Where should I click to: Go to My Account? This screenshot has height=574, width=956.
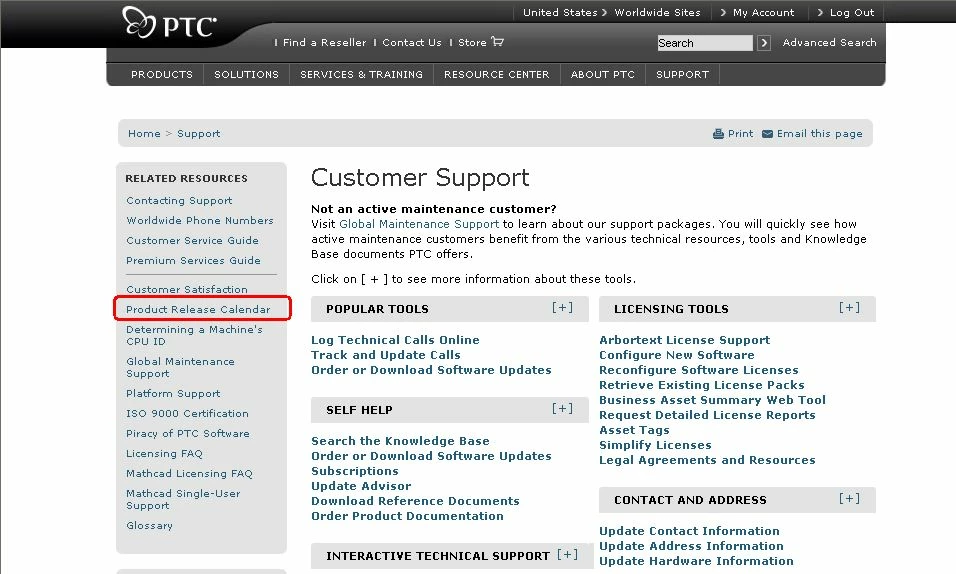[763, 12]
